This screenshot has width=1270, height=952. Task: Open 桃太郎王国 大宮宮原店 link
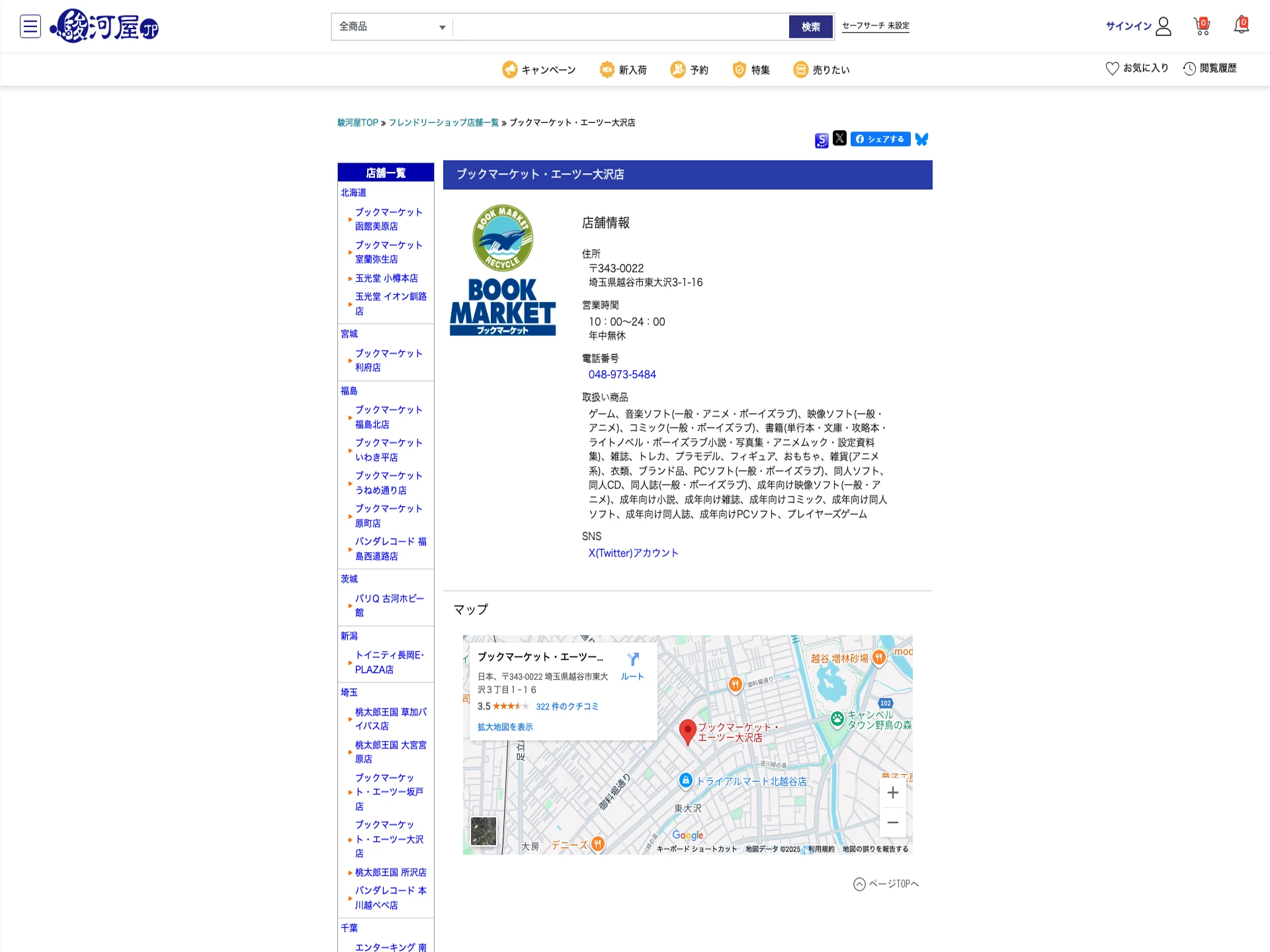click(x=390, y=752)
